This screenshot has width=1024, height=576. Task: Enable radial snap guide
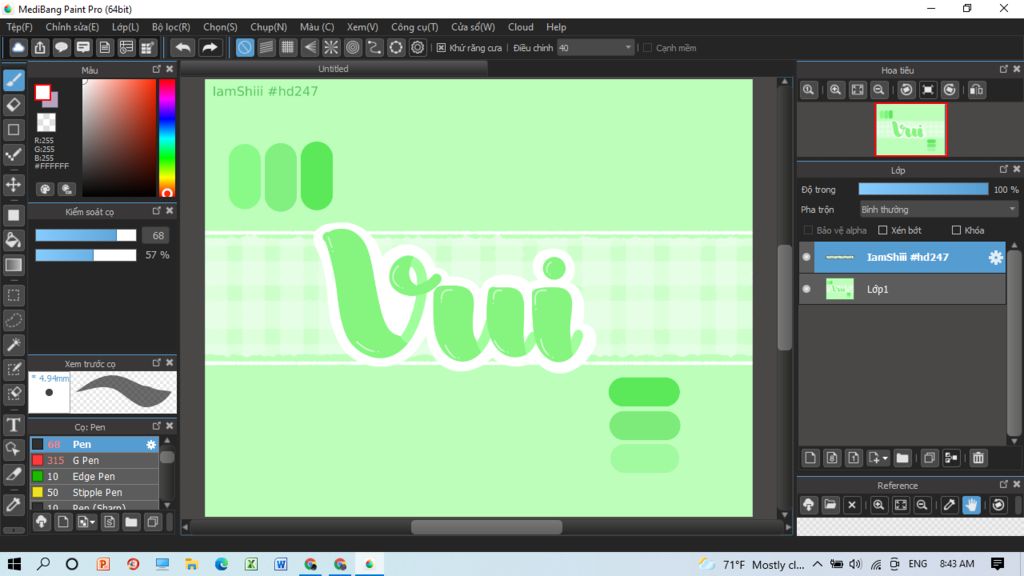[331, 48]
